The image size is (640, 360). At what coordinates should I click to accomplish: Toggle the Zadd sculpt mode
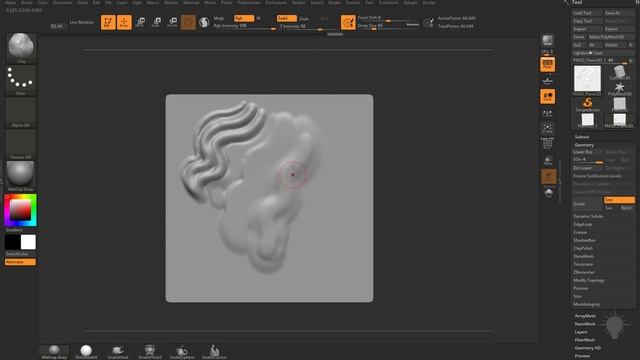pos(287,18)
